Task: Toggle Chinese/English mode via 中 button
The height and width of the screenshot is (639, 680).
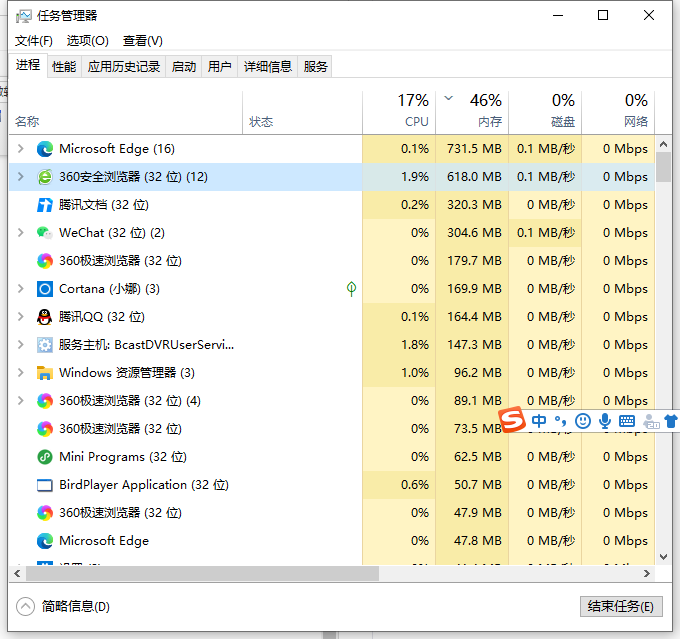Action: point(539,421)
